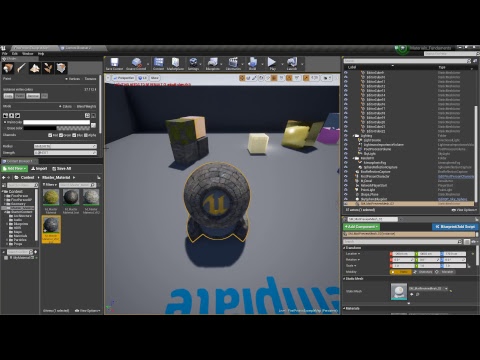Open the Help menu
Viewport: 480px width, 360px height.
point(41,54)
